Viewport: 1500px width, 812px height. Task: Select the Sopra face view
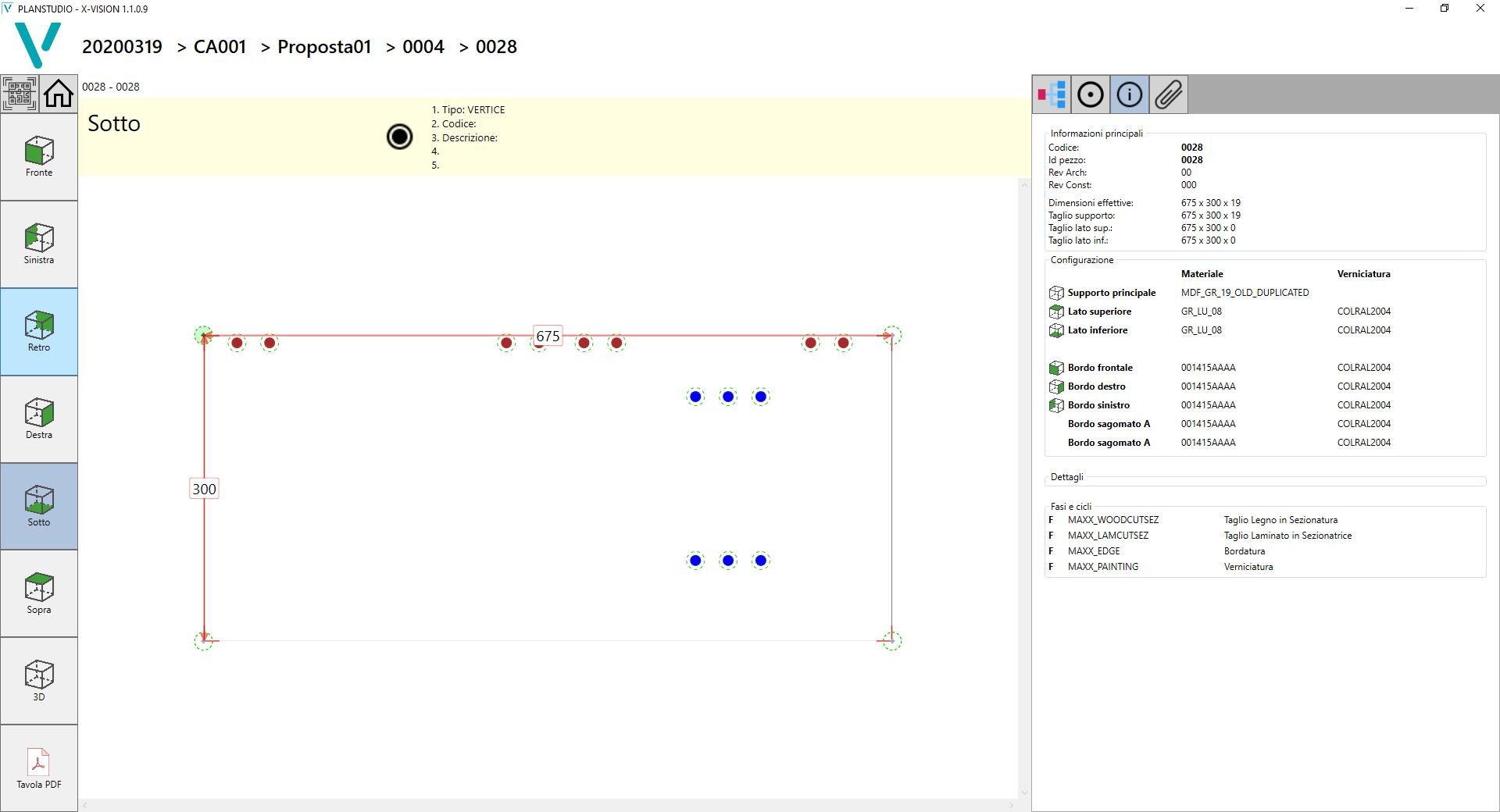click(39, 594)
